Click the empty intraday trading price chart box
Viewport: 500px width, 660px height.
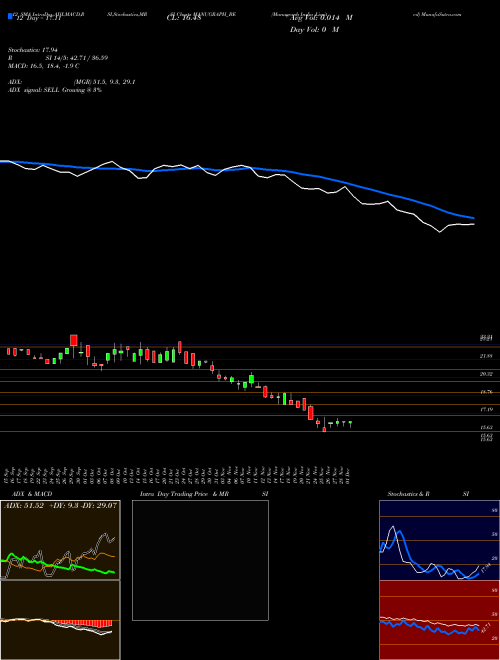(x=200, y=560)
